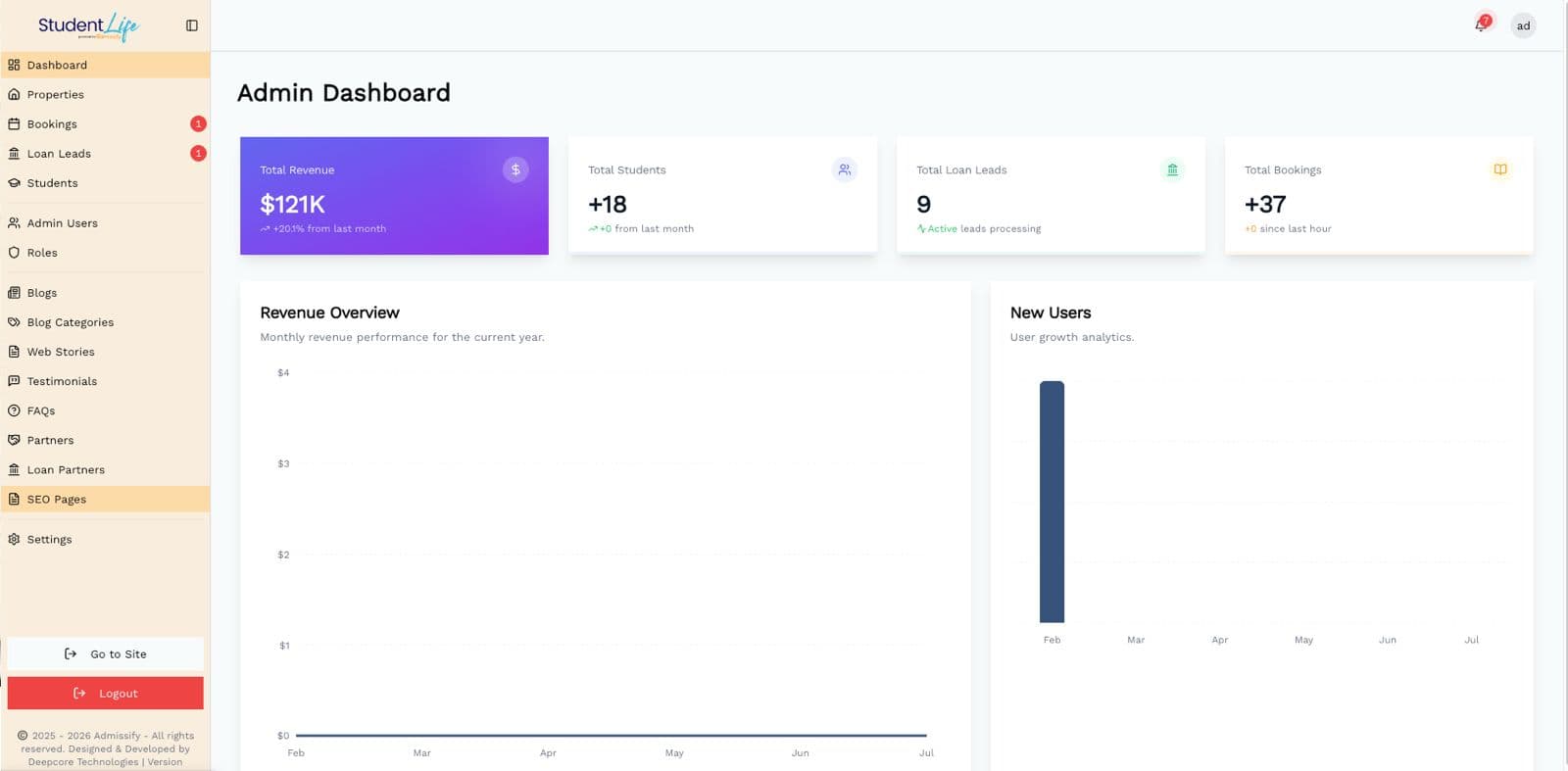Open Settings from the sidebar
The height and width of the screenshot is (771, 1568).
click(105, 539)
